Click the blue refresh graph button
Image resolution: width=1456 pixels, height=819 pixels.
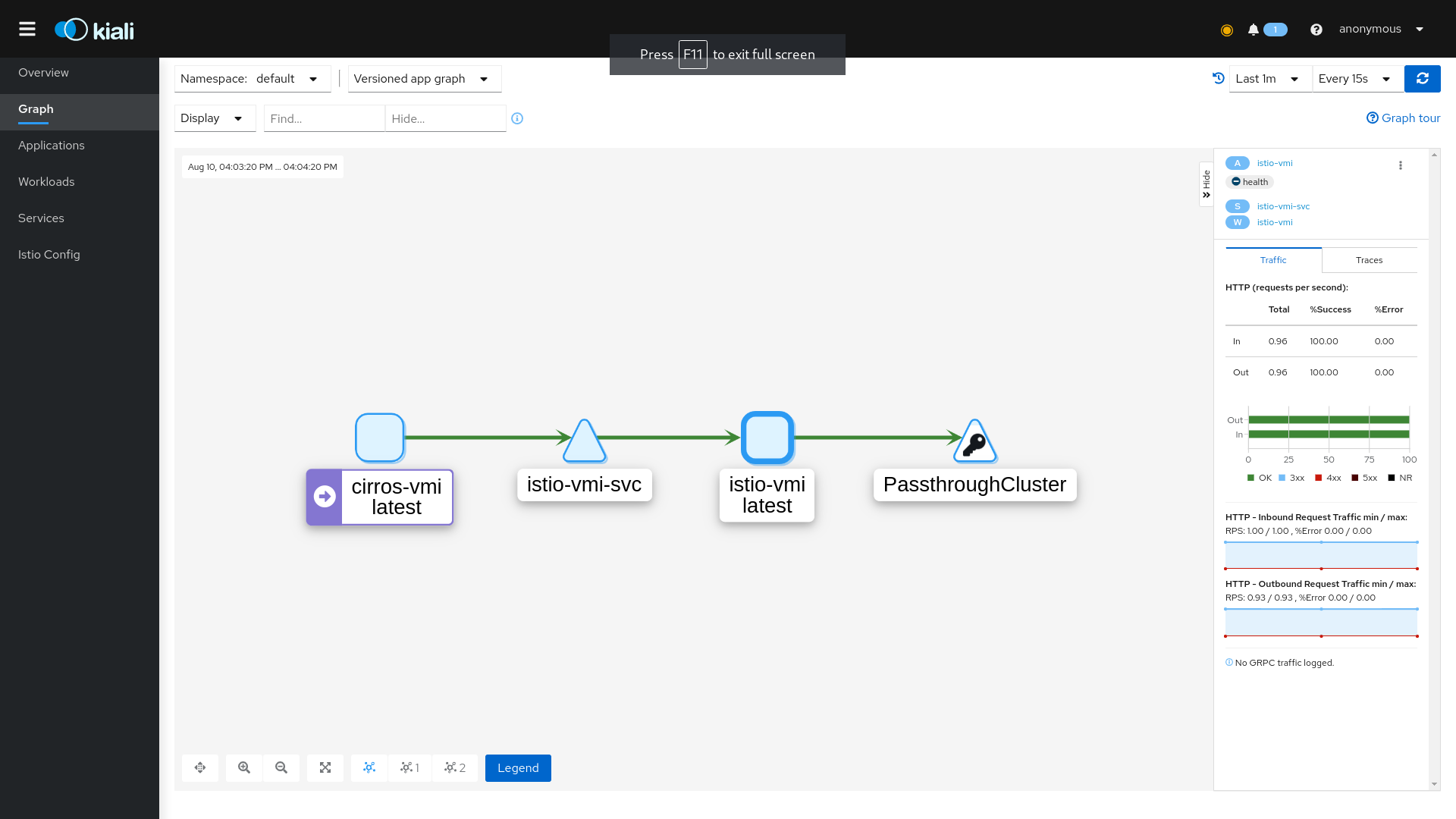click(1422, 79)
